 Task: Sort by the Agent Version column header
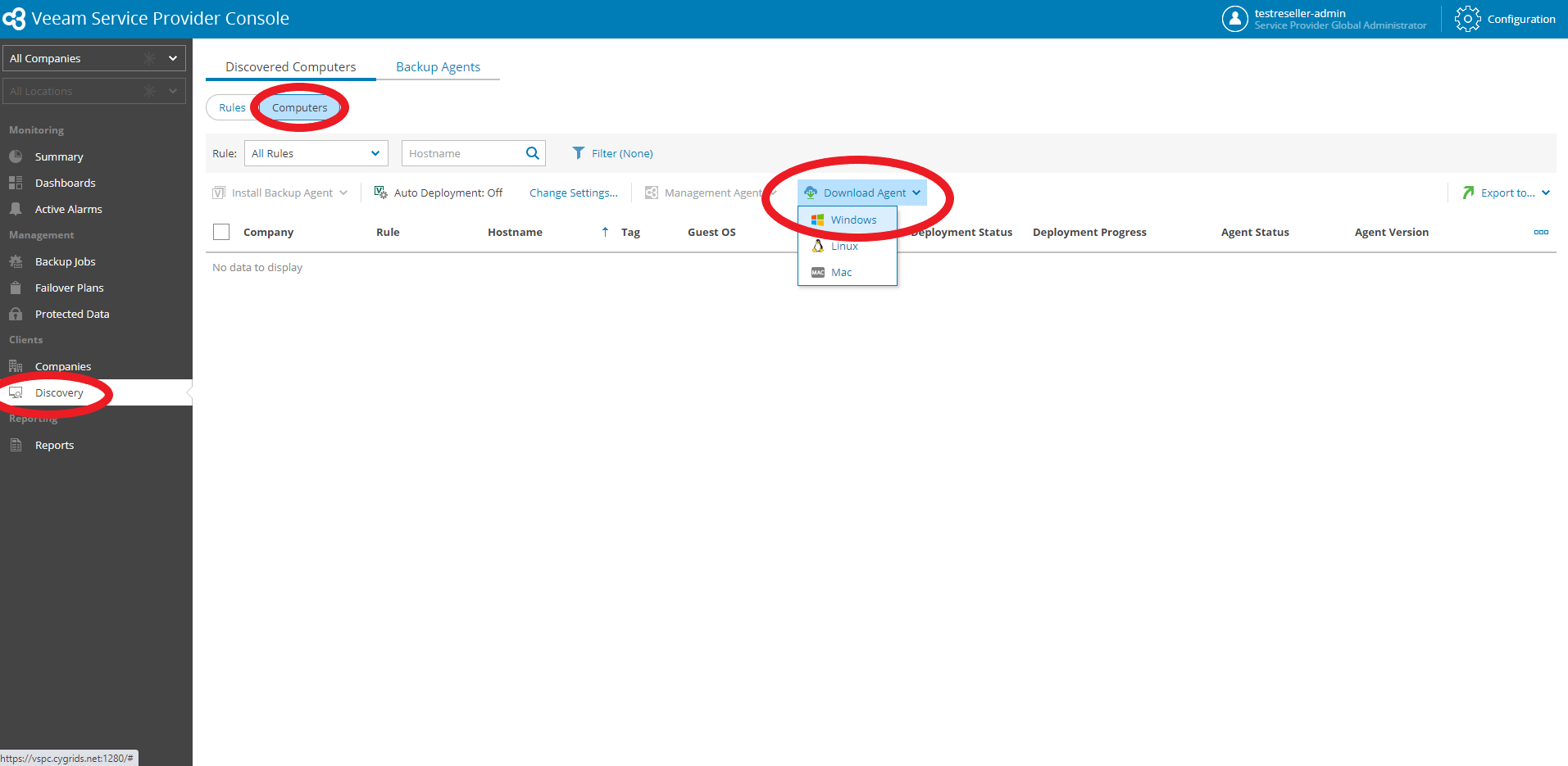pyautogui.click(x=1391, y=232)
